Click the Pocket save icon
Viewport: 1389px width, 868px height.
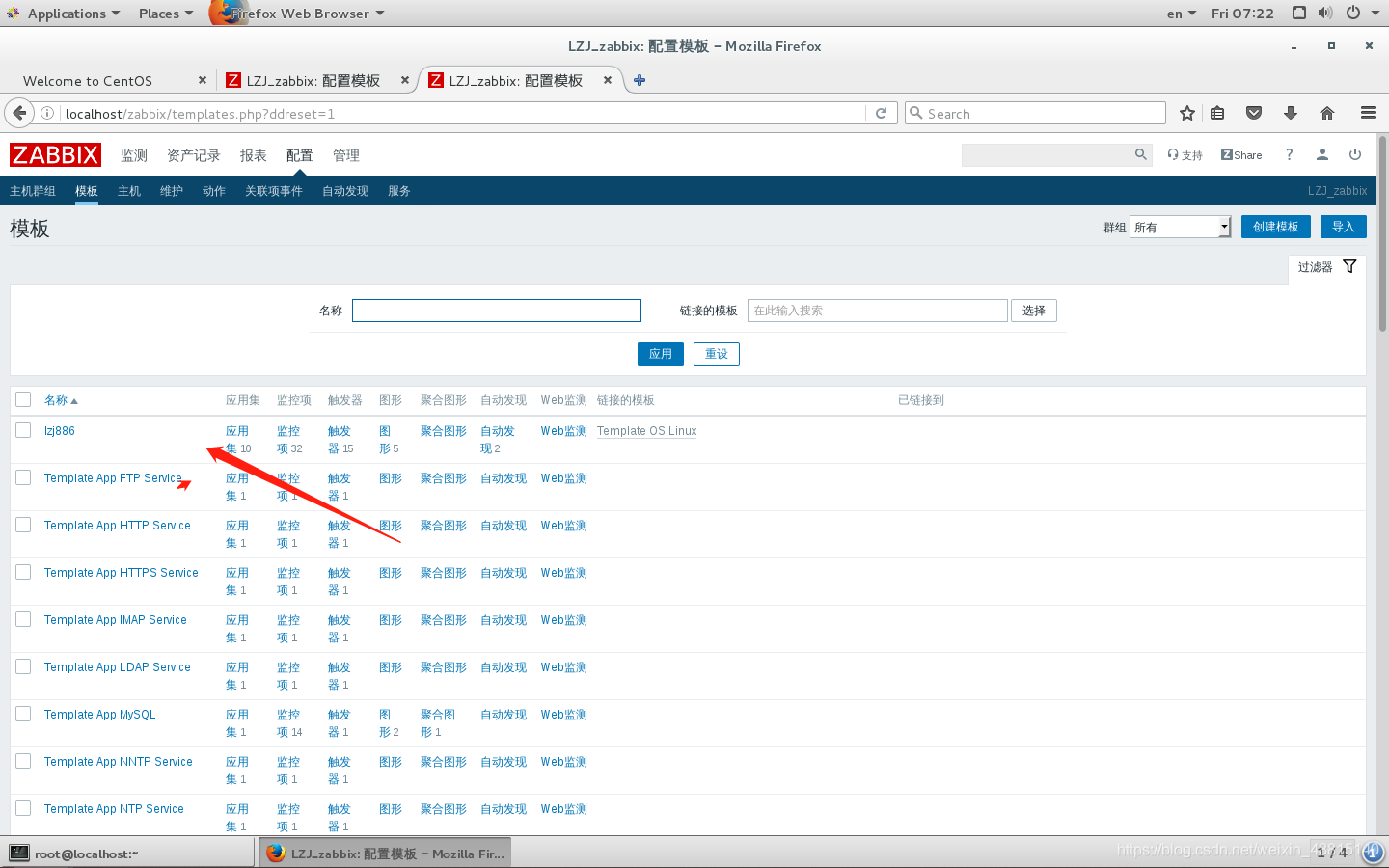point(1254,114)
